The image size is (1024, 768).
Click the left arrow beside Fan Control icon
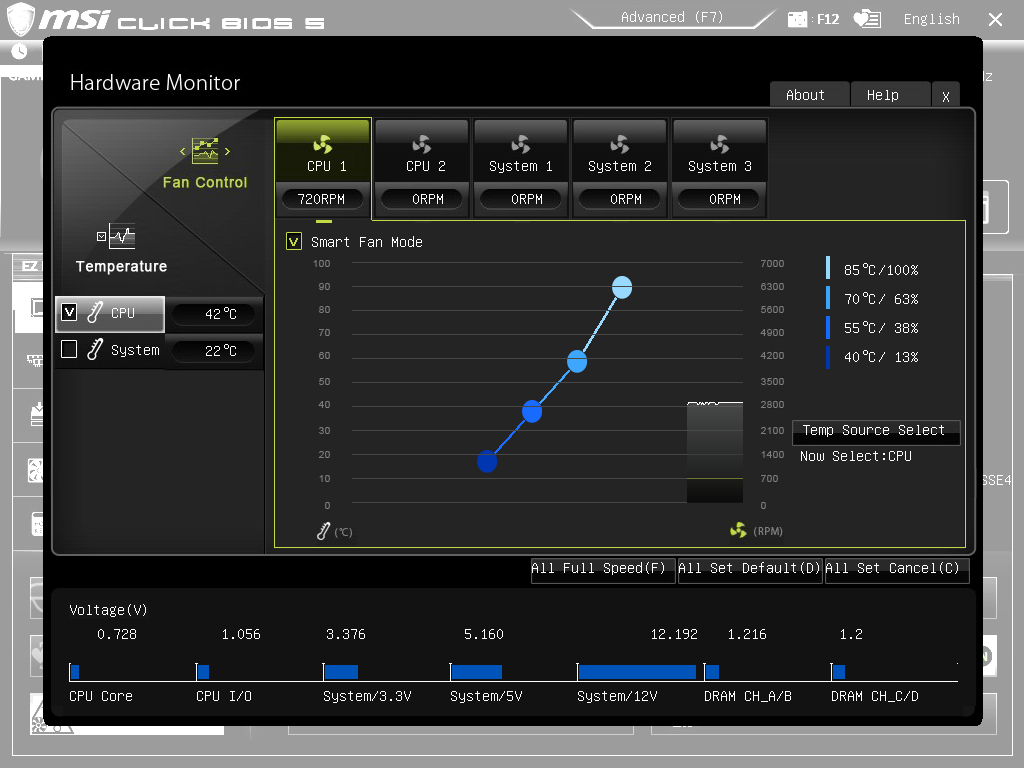point(183,152)
